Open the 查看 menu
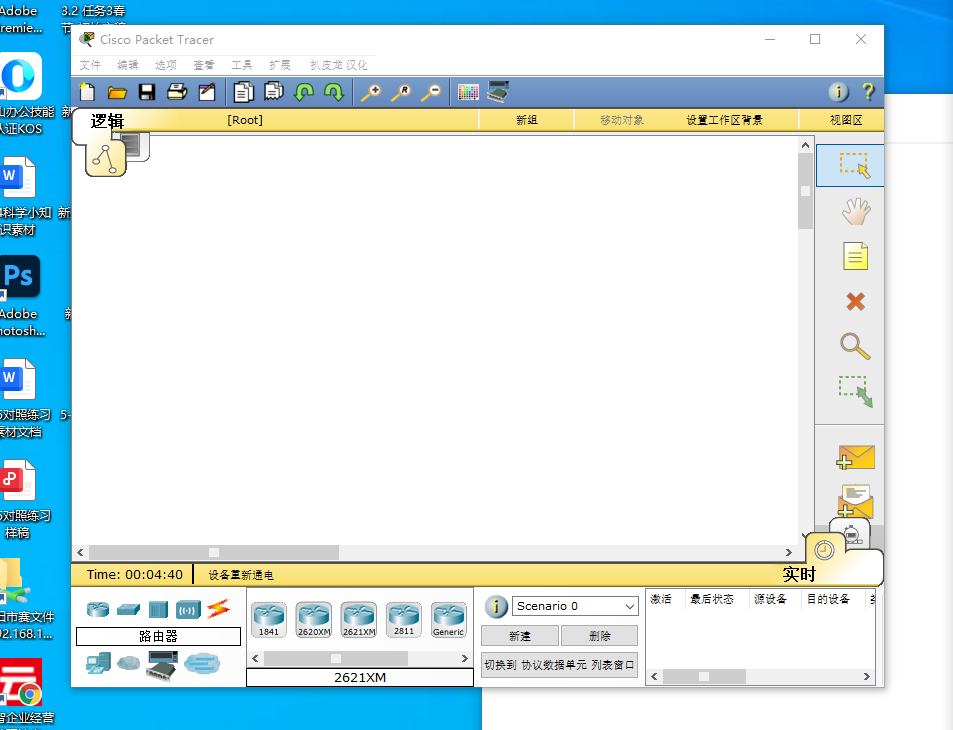This screenshot has width=953, height=730. [x=204, y=64]
